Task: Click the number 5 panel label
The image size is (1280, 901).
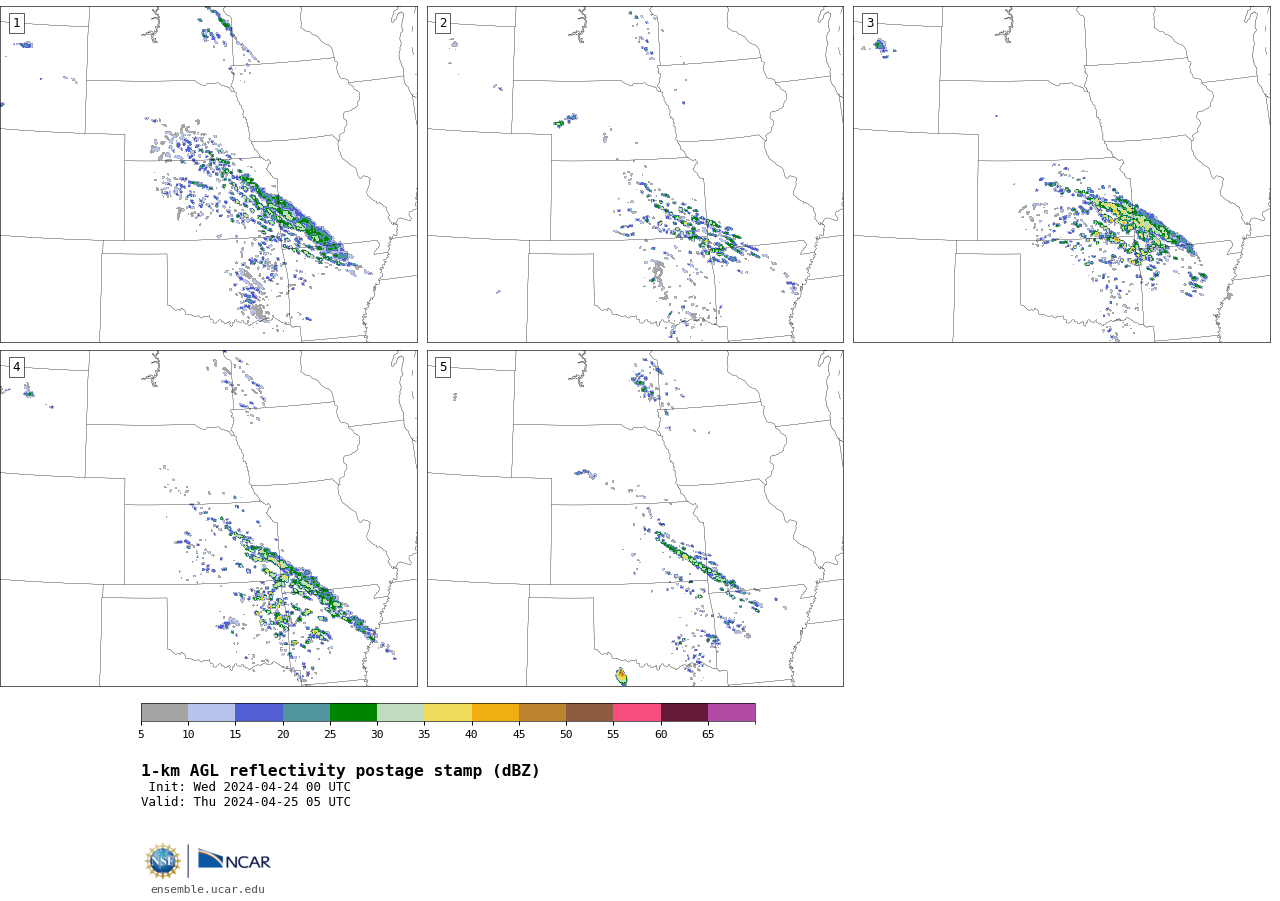Action: click(x=443, y=367)
